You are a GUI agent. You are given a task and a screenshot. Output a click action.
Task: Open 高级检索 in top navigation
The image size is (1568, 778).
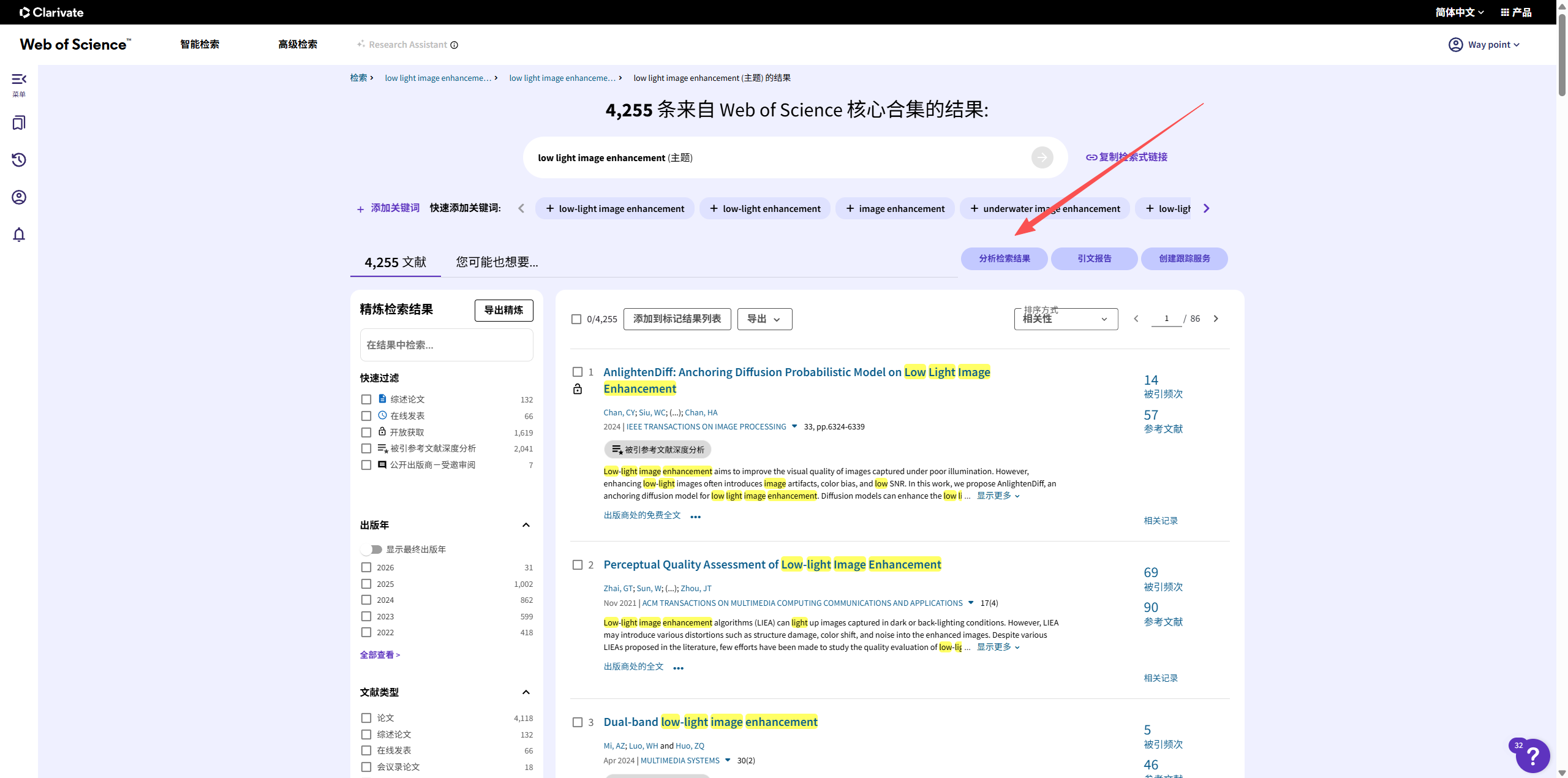click(298, 44)
